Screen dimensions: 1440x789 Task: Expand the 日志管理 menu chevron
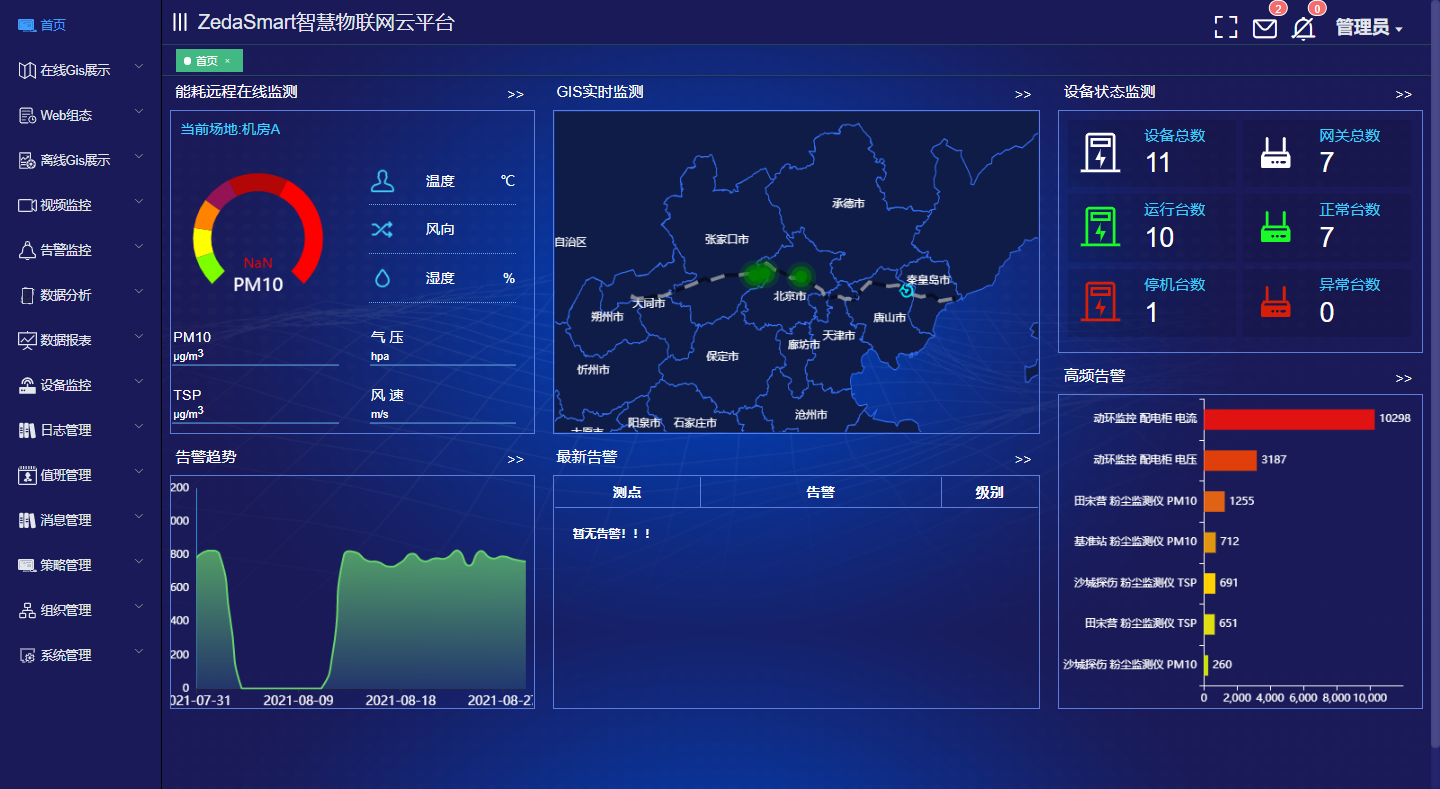[x=139, y=428]
